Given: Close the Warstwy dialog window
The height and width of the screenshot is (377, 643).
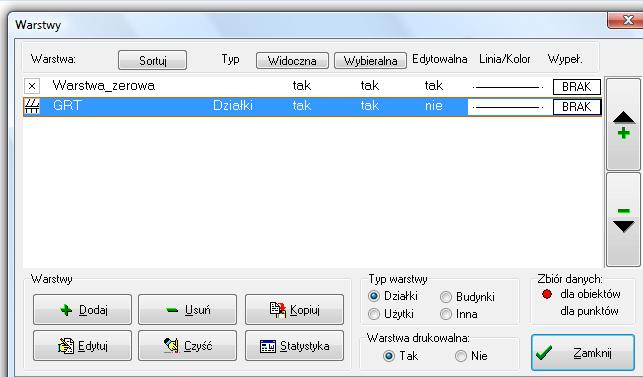Looking at the screenshot, I should (627, 20).
